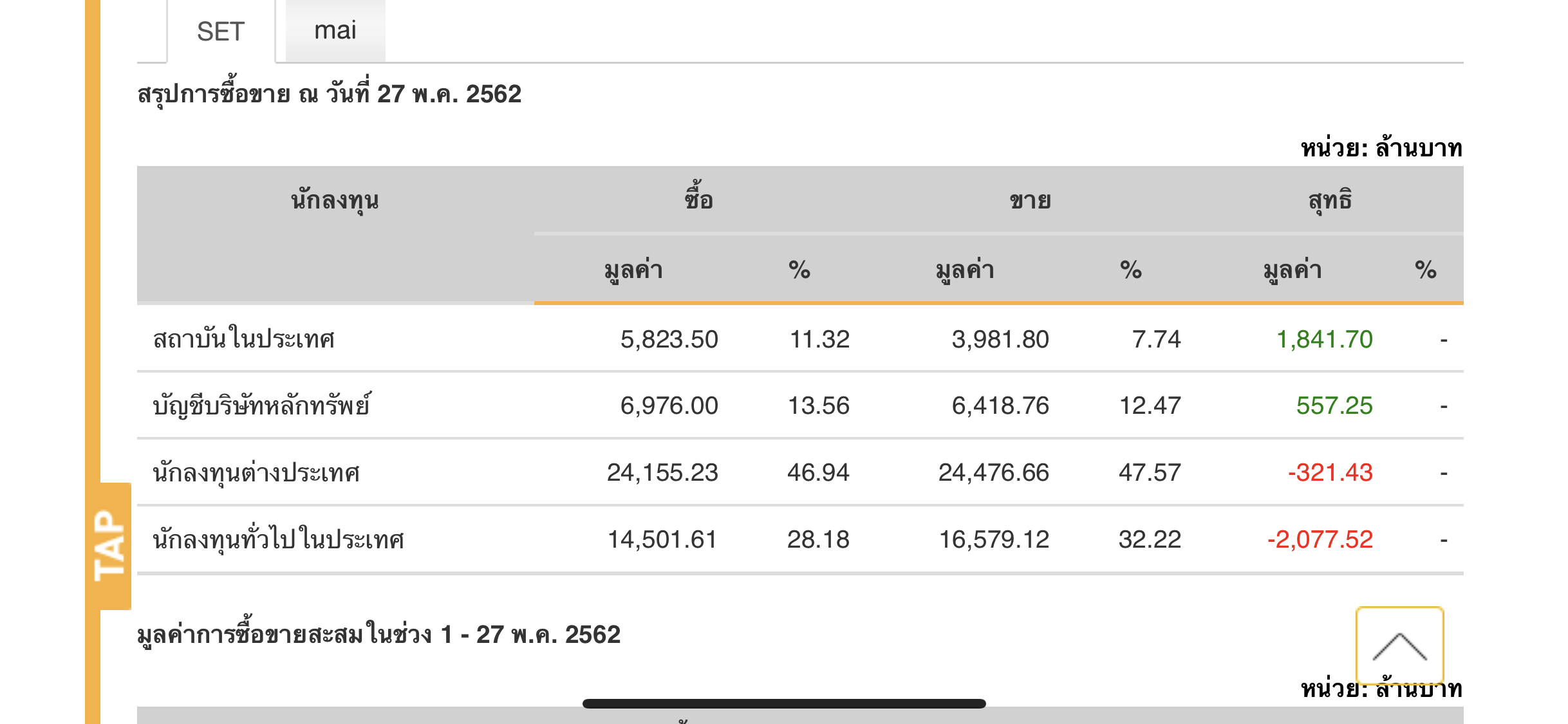
Task: Click the green net value 557.25
Action: point(1334,405)
